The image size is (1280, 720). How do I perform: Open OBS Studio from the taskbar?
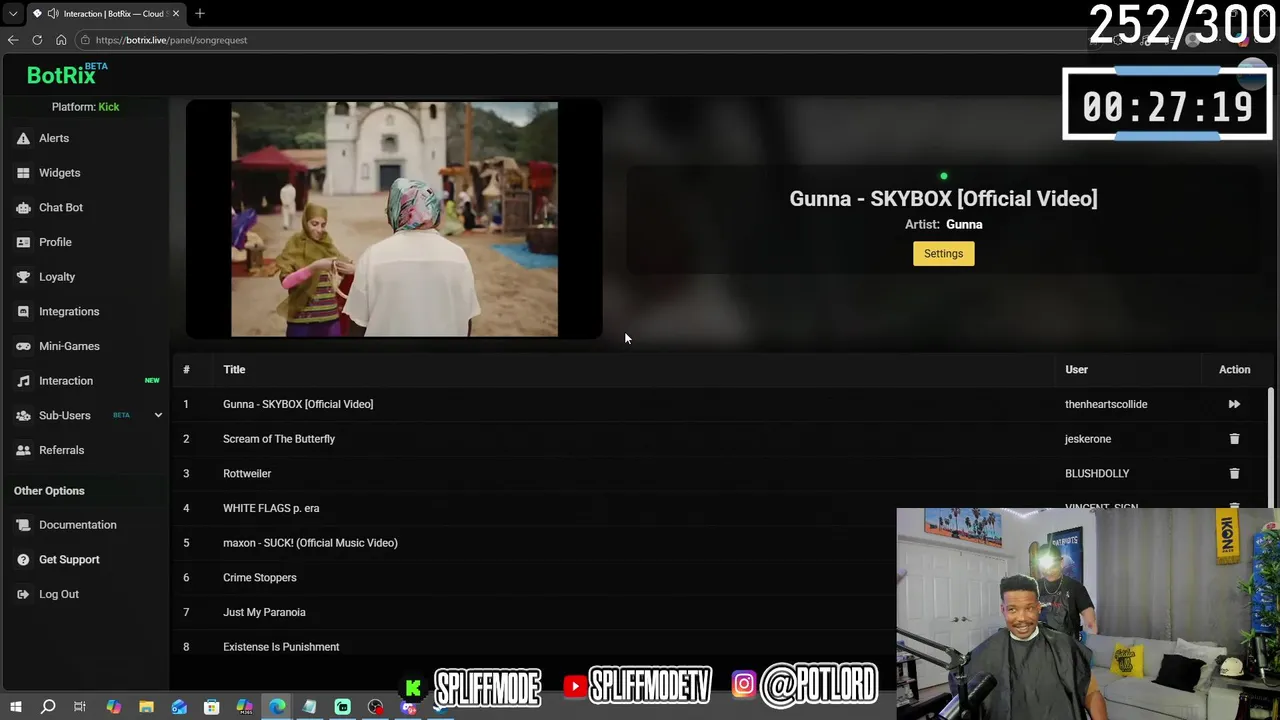[375, 707]
